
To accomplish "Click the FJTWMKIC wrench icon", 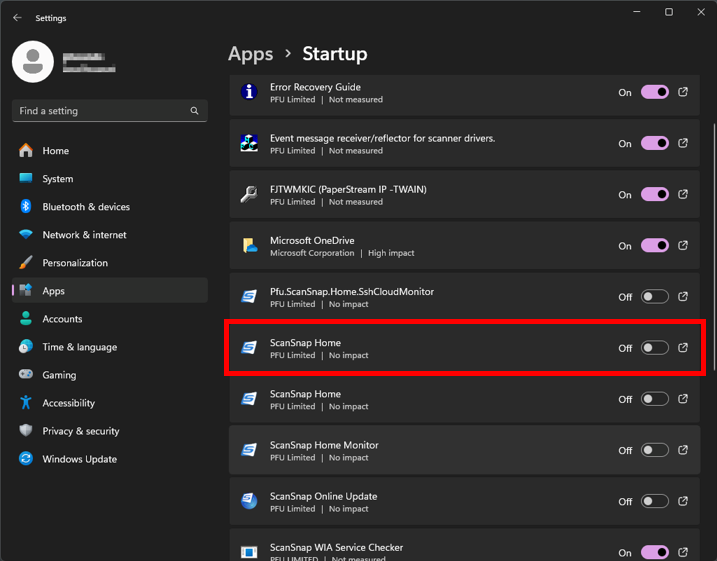I will pos(249,194).
